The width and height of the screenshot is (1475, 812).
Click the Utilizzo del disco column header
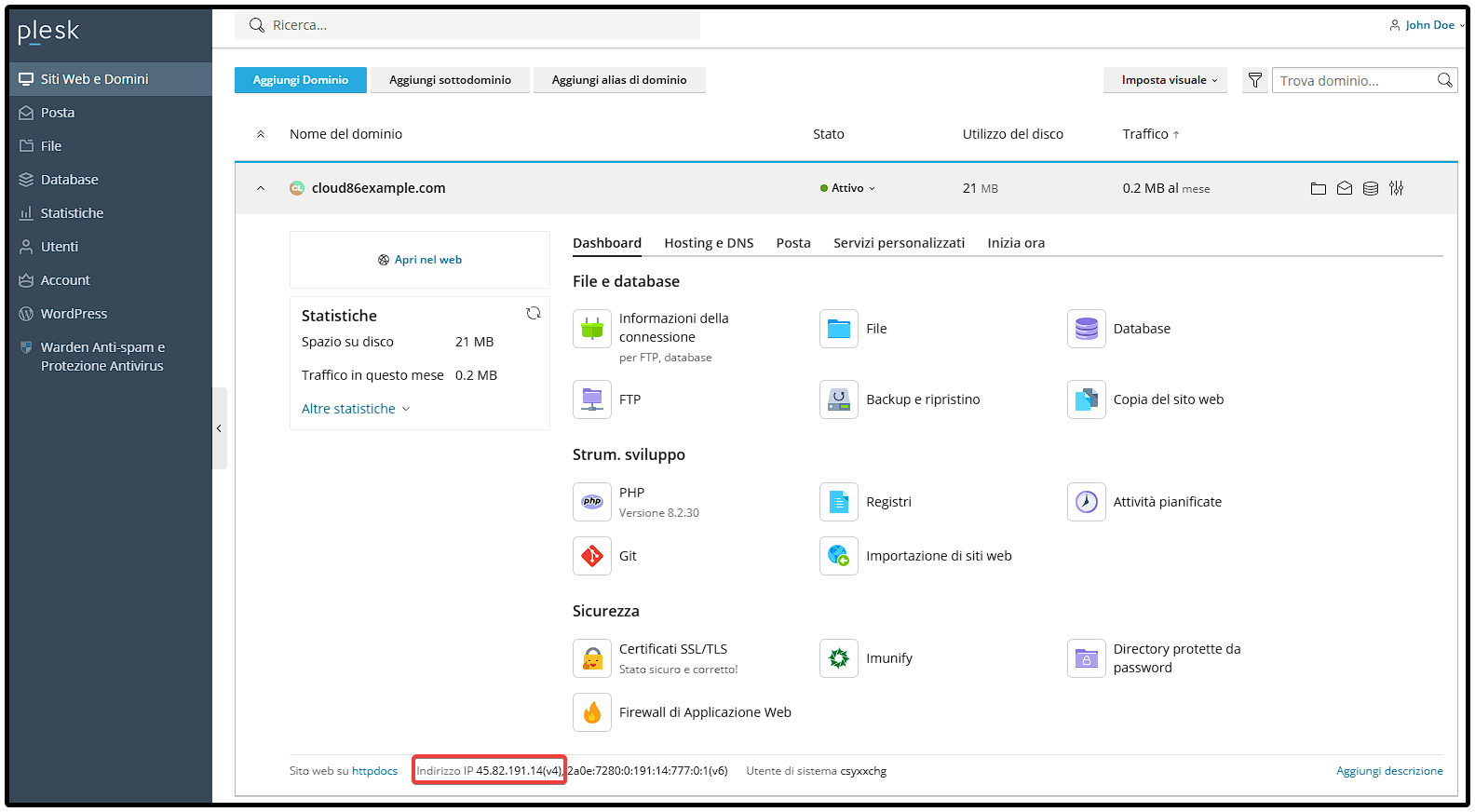coord(1013,134)
